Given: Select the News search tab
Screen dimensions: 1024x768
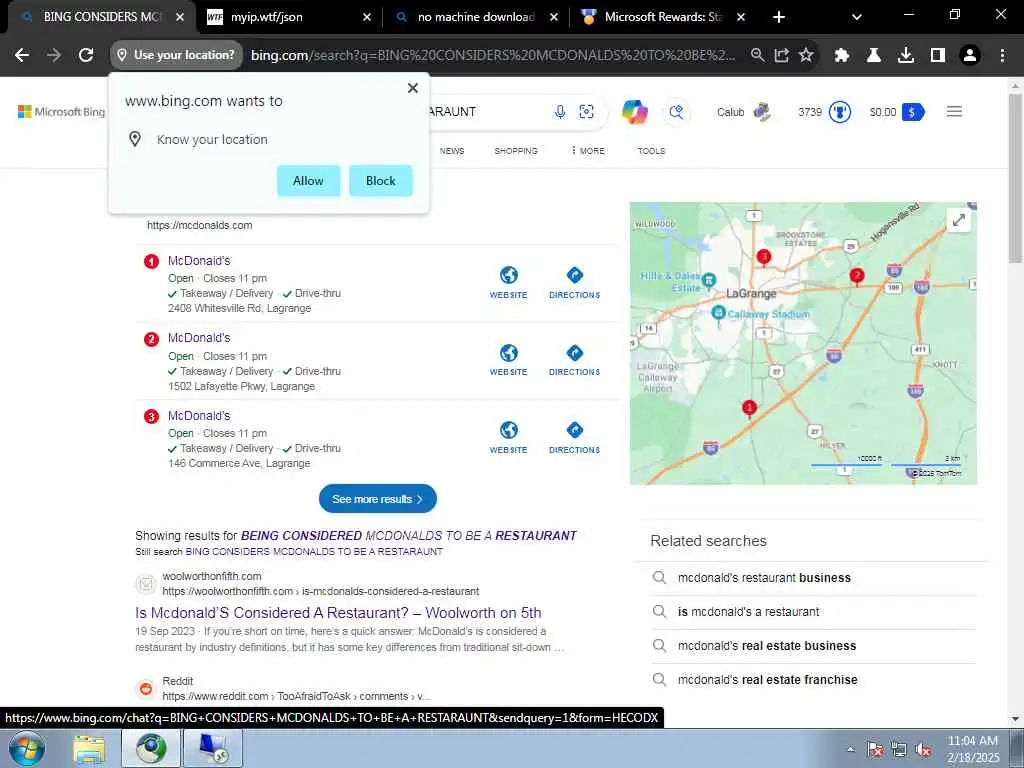Looking at the screenshot, I should coord(452,151).
